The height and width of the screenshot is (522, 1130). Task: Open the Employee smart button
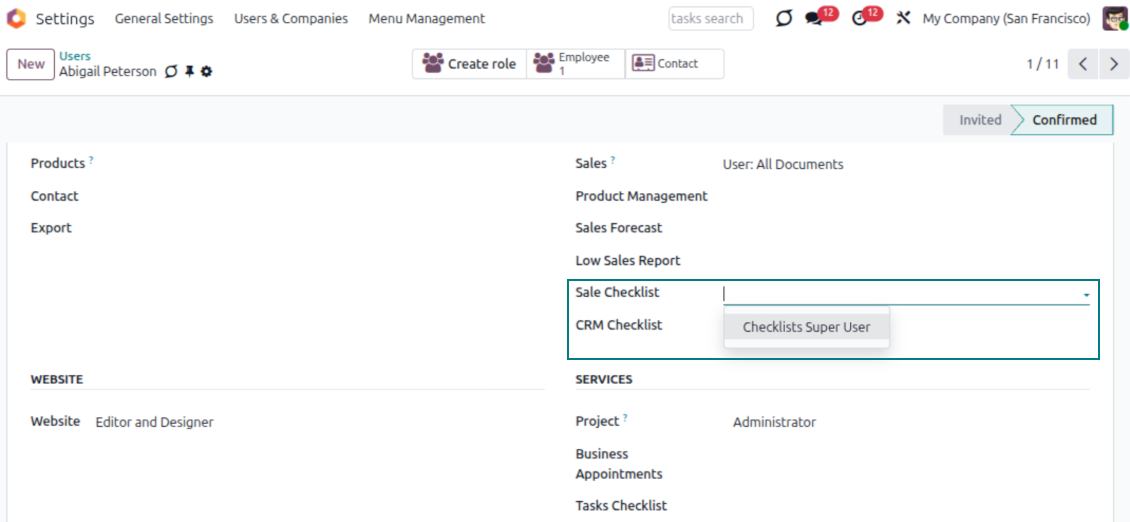pyautogui.click(x=575, y=64)
